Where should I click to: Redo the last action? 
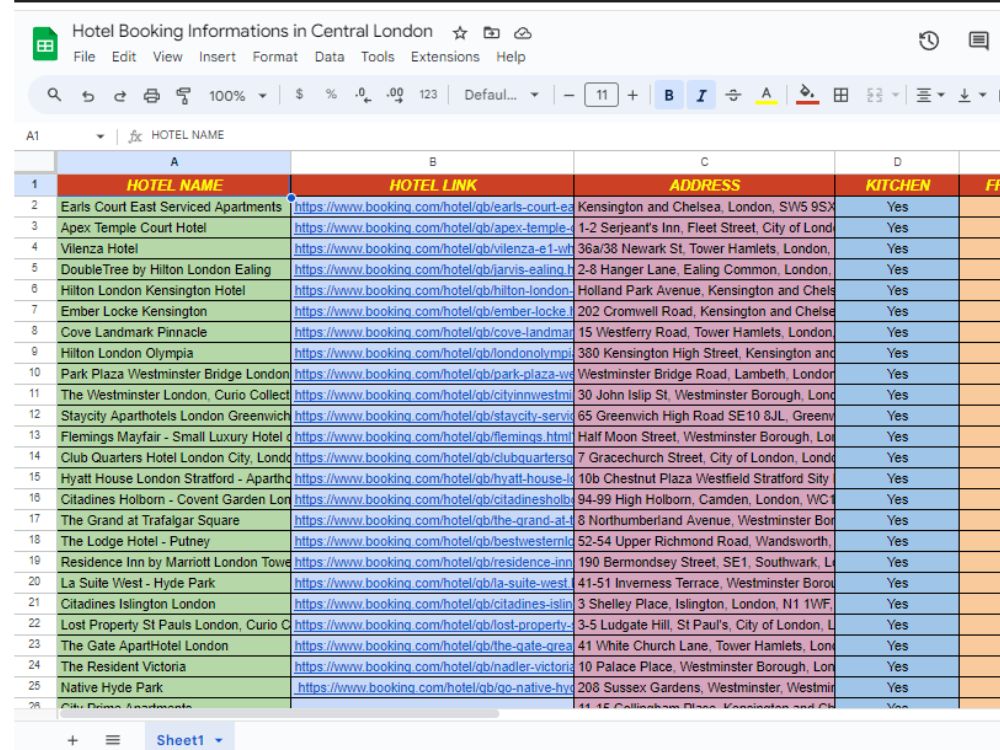[119, 96]
